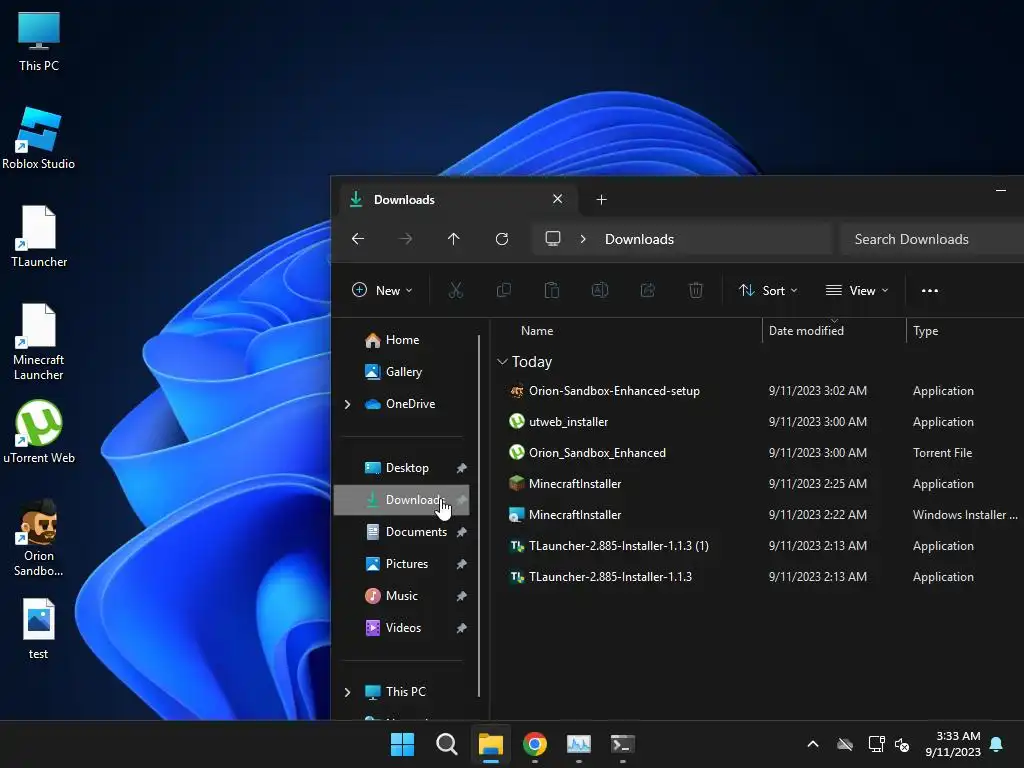Collapse the Today group
The image size is (1024, 768).
click(x=502, y=362)
